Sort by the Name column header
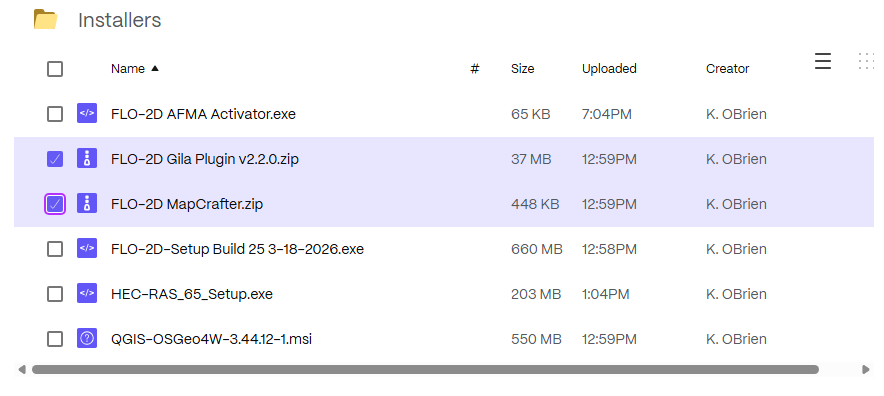Screen dimensions: 884x396 point(128,69)
